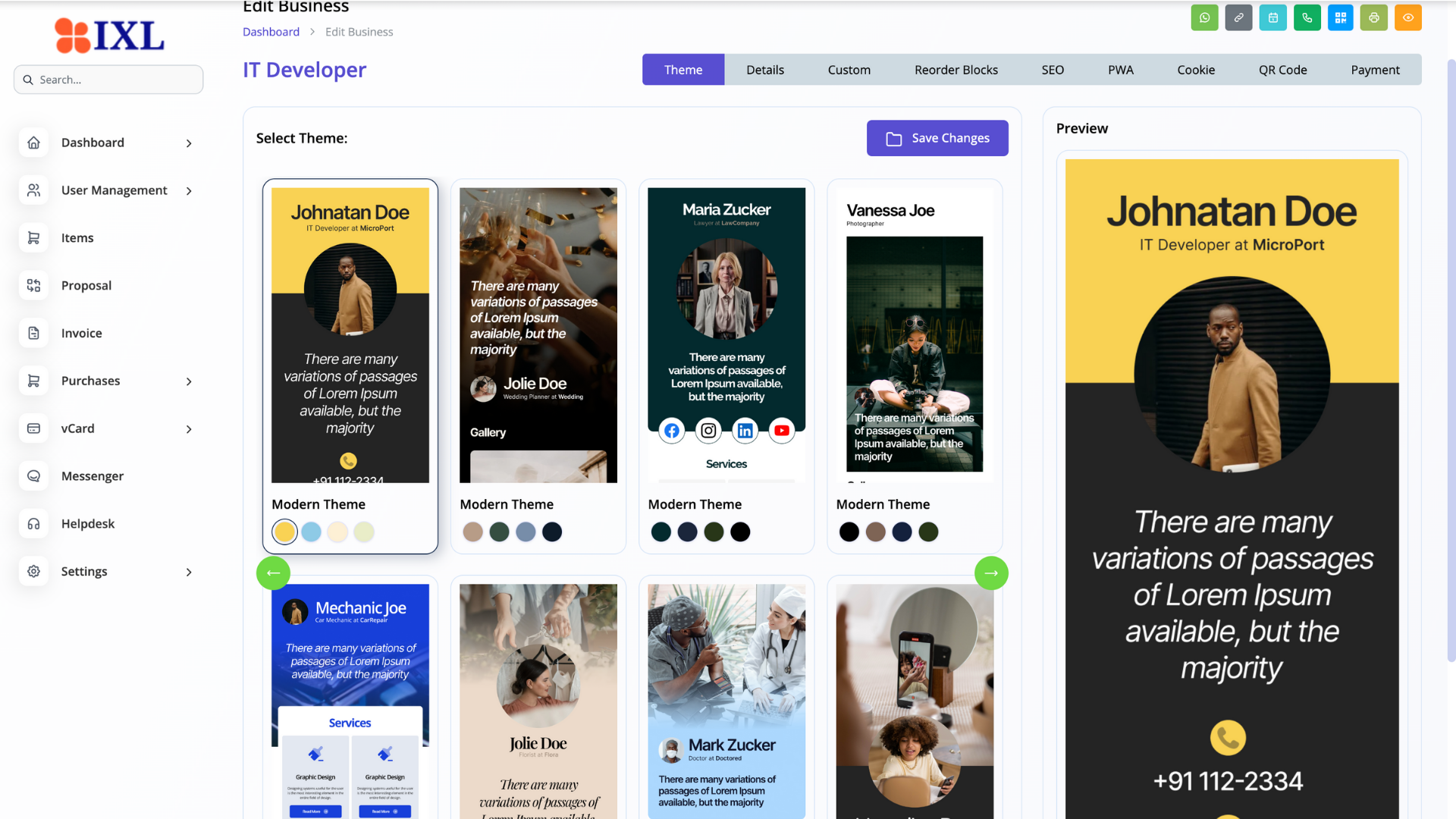
Task: Expand the Purchases submenu chevron
Action: 189,381
